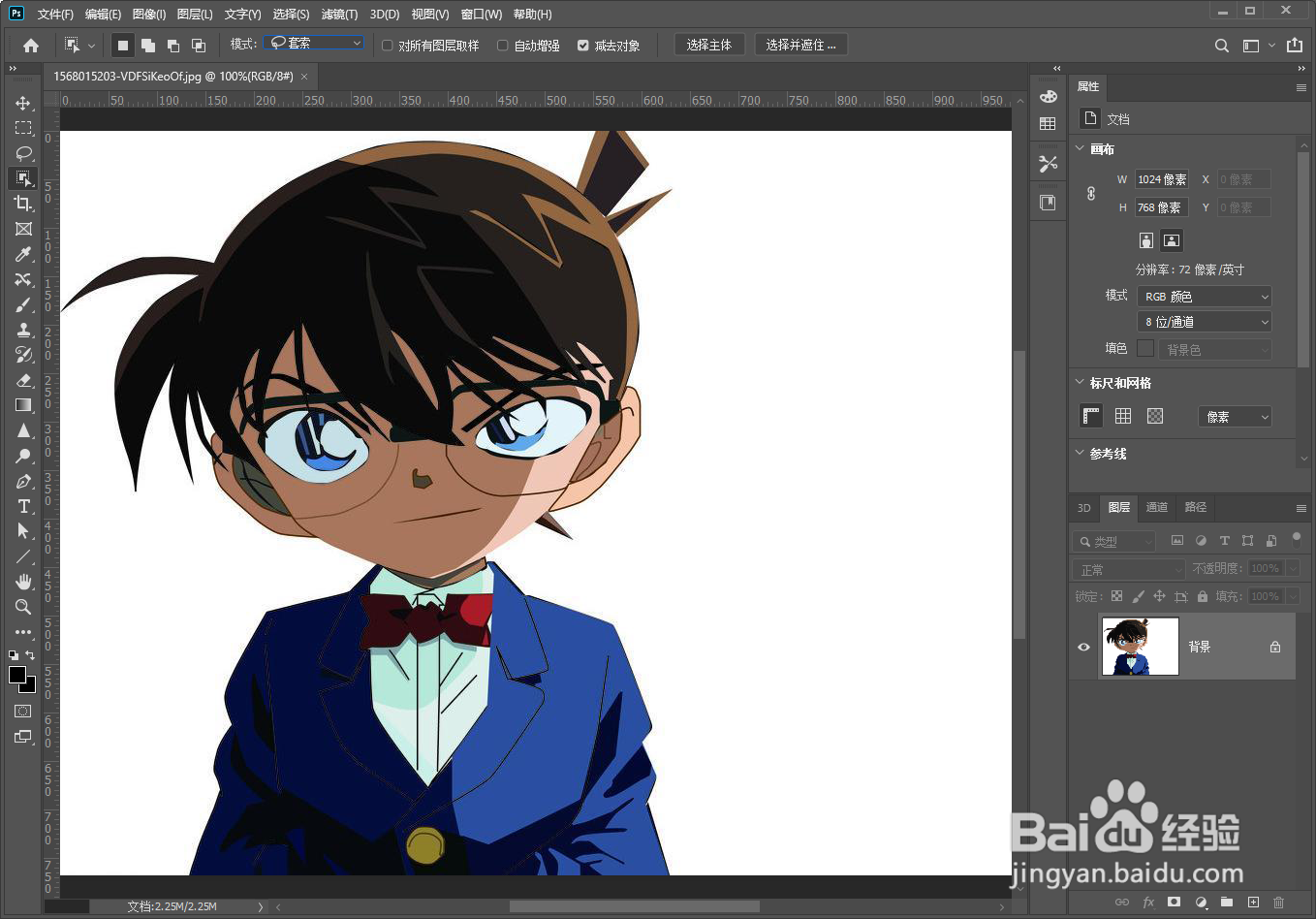Toggle lock transparent pixels
The width and height of the screenshot is (1316, 919).
click(x=1116, y=596)
